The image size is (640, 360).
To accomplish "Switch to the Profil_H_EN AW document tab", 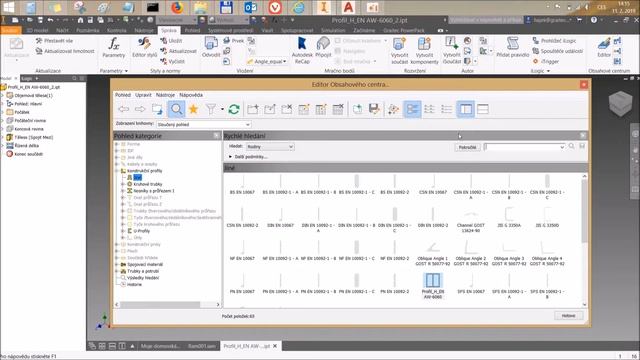I will point(247,346).
